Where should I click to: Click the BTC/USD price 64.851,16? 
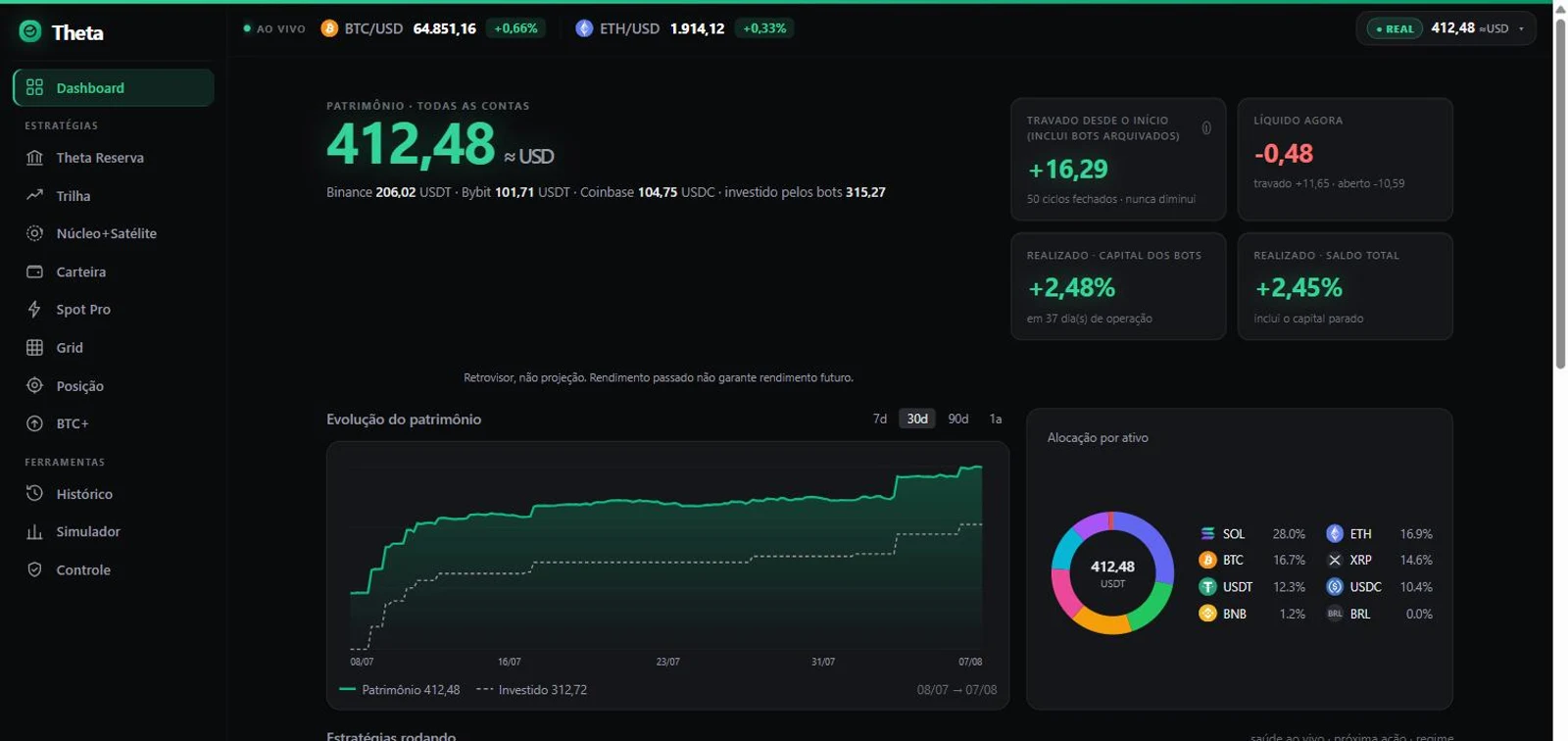click(445, 28)
